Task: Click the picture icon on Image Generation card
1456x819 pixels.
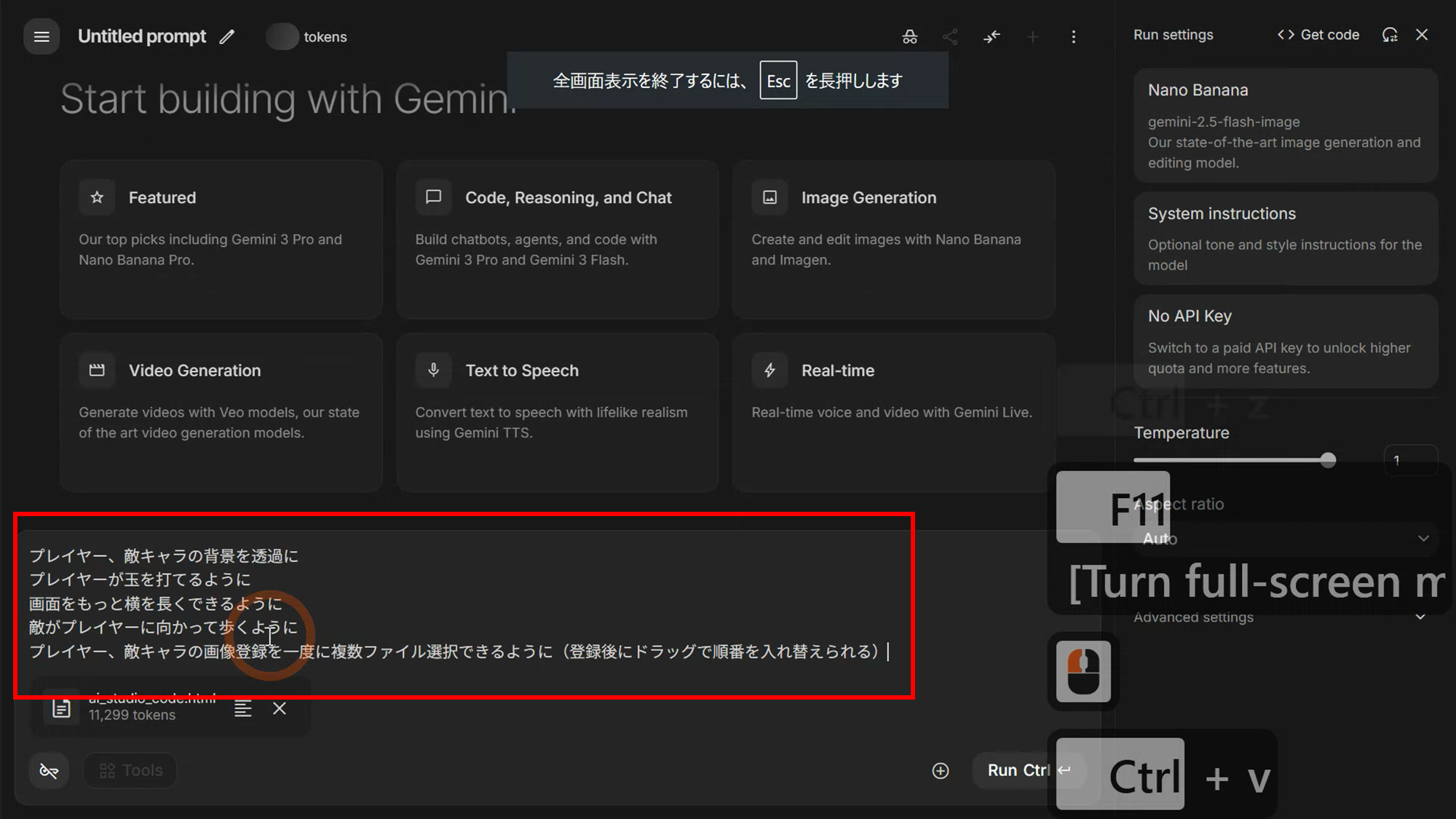Action: (x=769, y=197)
